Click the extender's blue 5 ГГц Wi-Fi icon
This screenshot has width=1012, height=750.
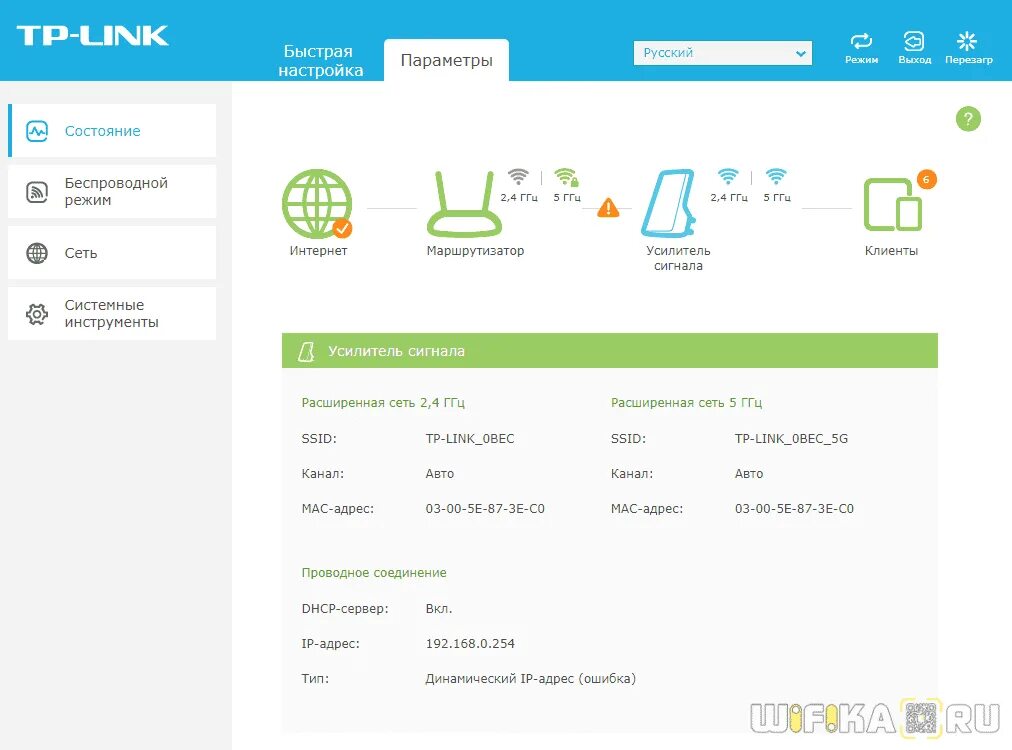[776, 176]
